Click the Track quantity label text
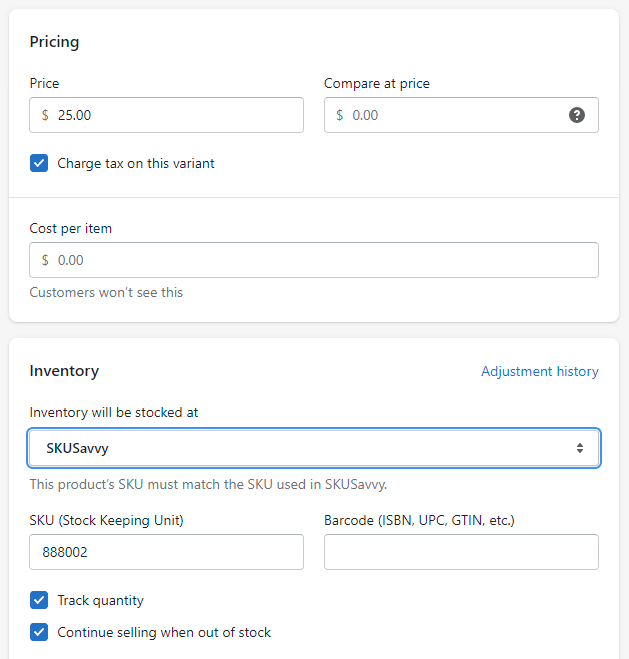 point(100,600)
